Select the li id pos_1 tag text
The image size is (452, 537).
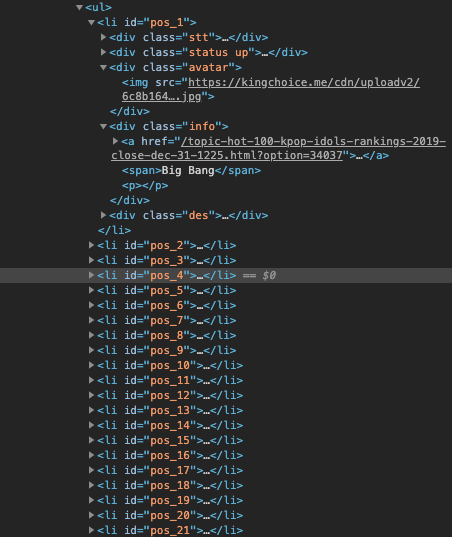tap(147, 23)
